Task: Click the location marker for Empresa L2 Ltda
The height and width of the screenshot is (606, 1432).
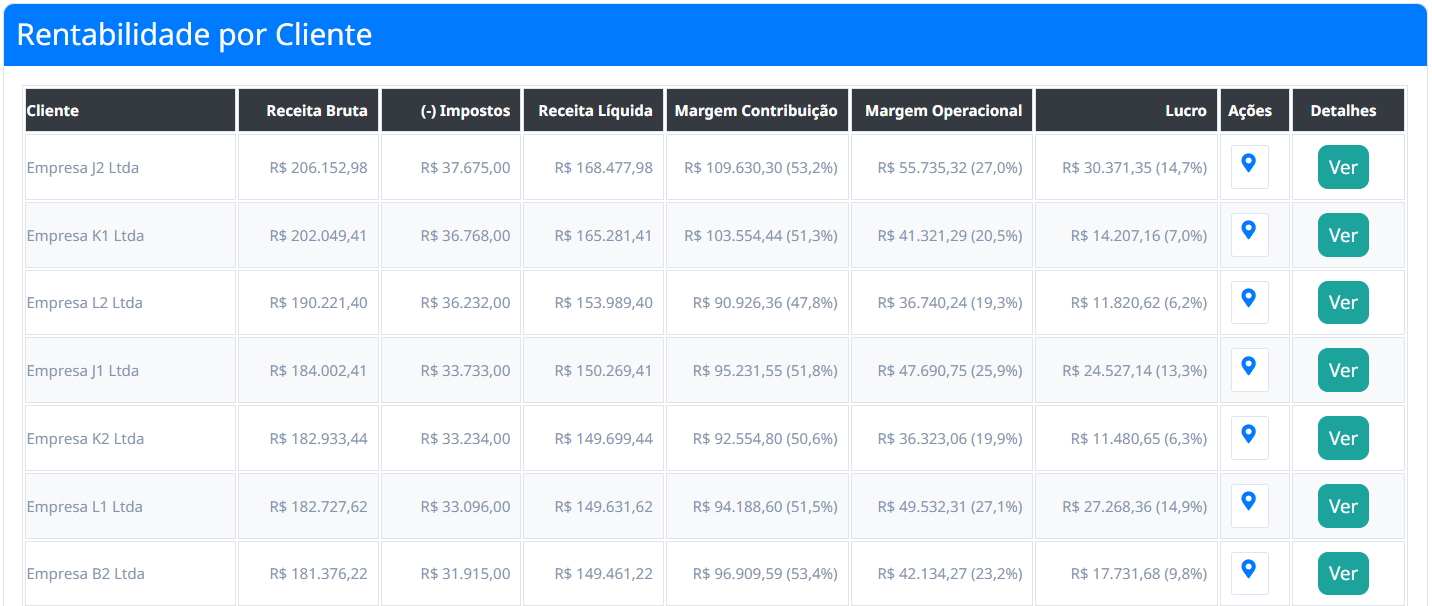Action: 1249,298
